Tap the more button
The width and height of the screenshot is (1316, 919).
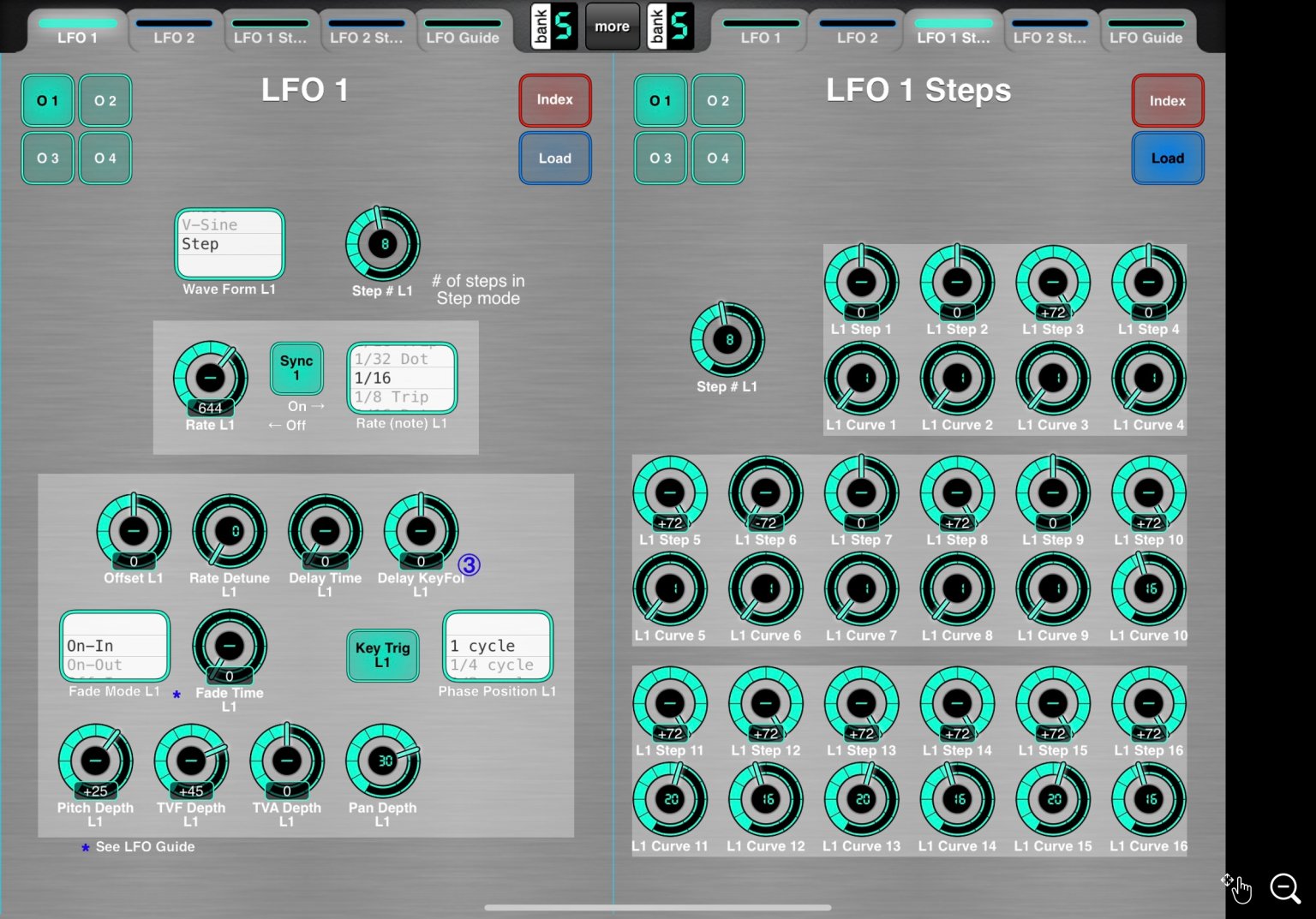(x=612, y=27)
